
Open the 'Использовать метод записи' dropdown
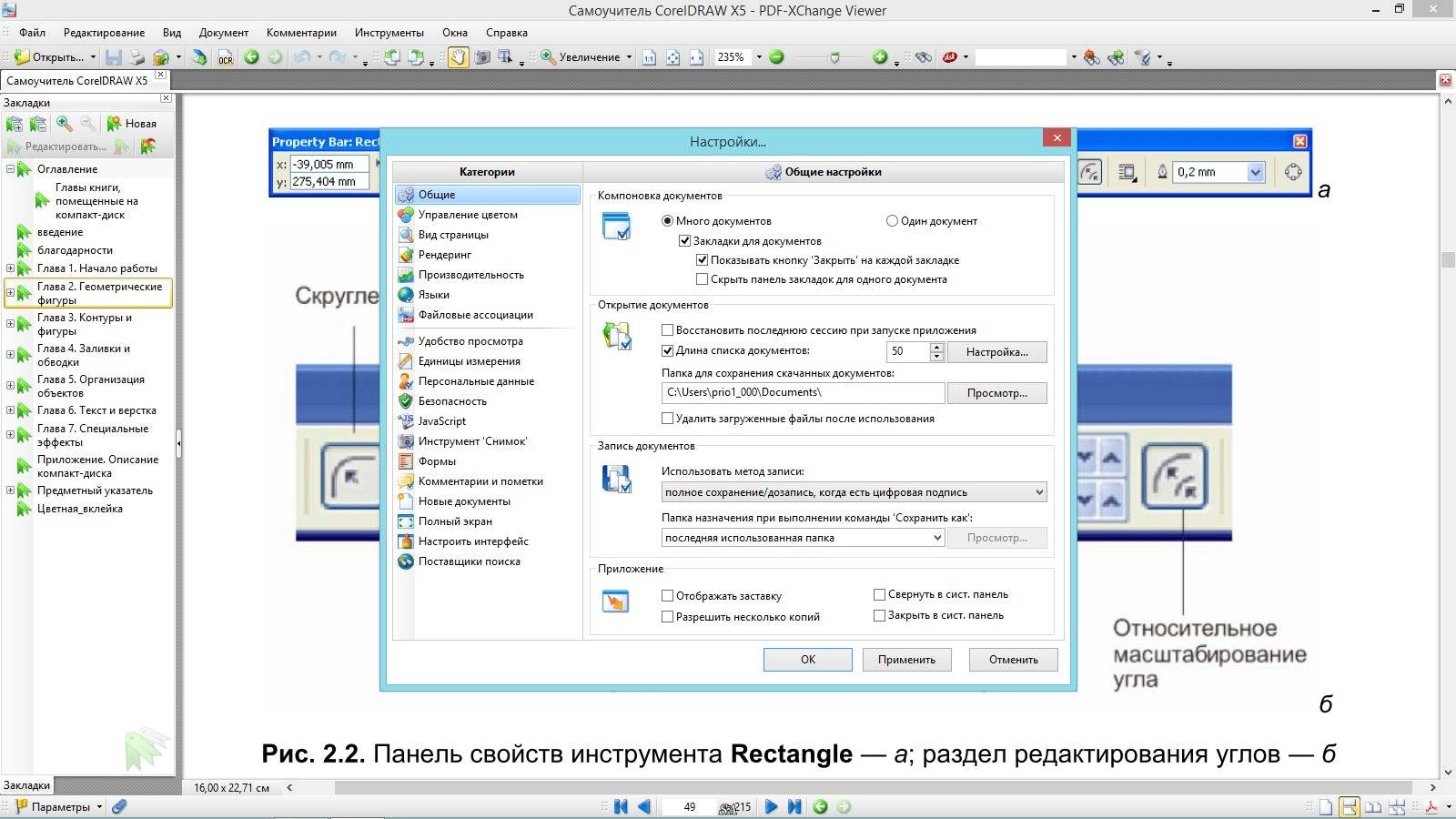(854, 492)
